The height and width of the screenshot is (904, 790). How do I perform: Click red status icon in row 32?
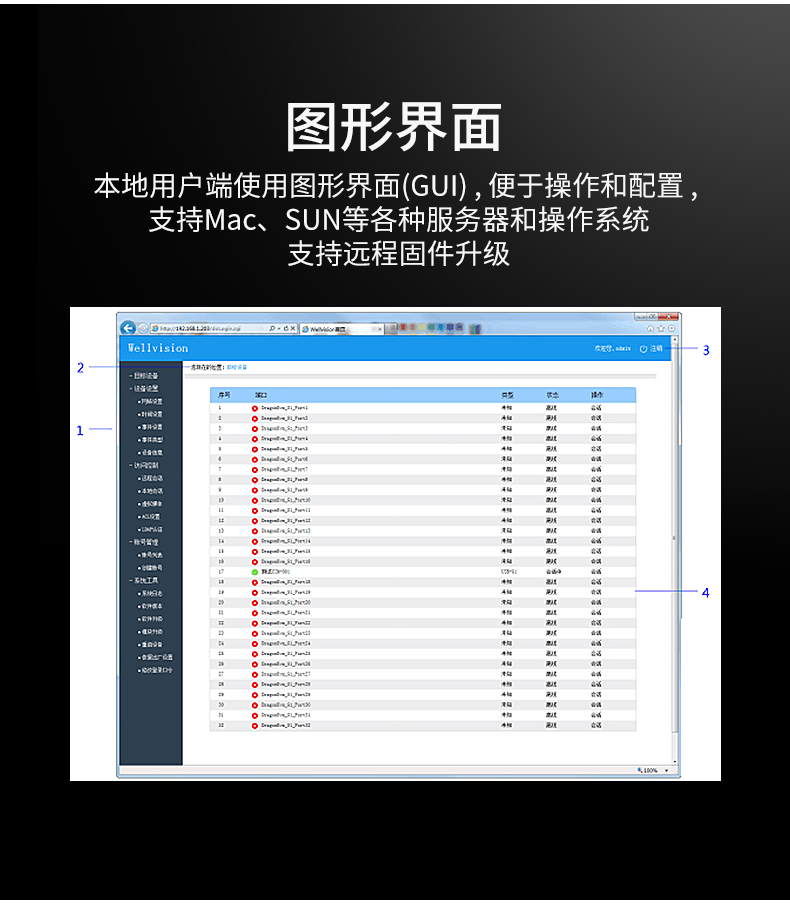pos(255,725)
